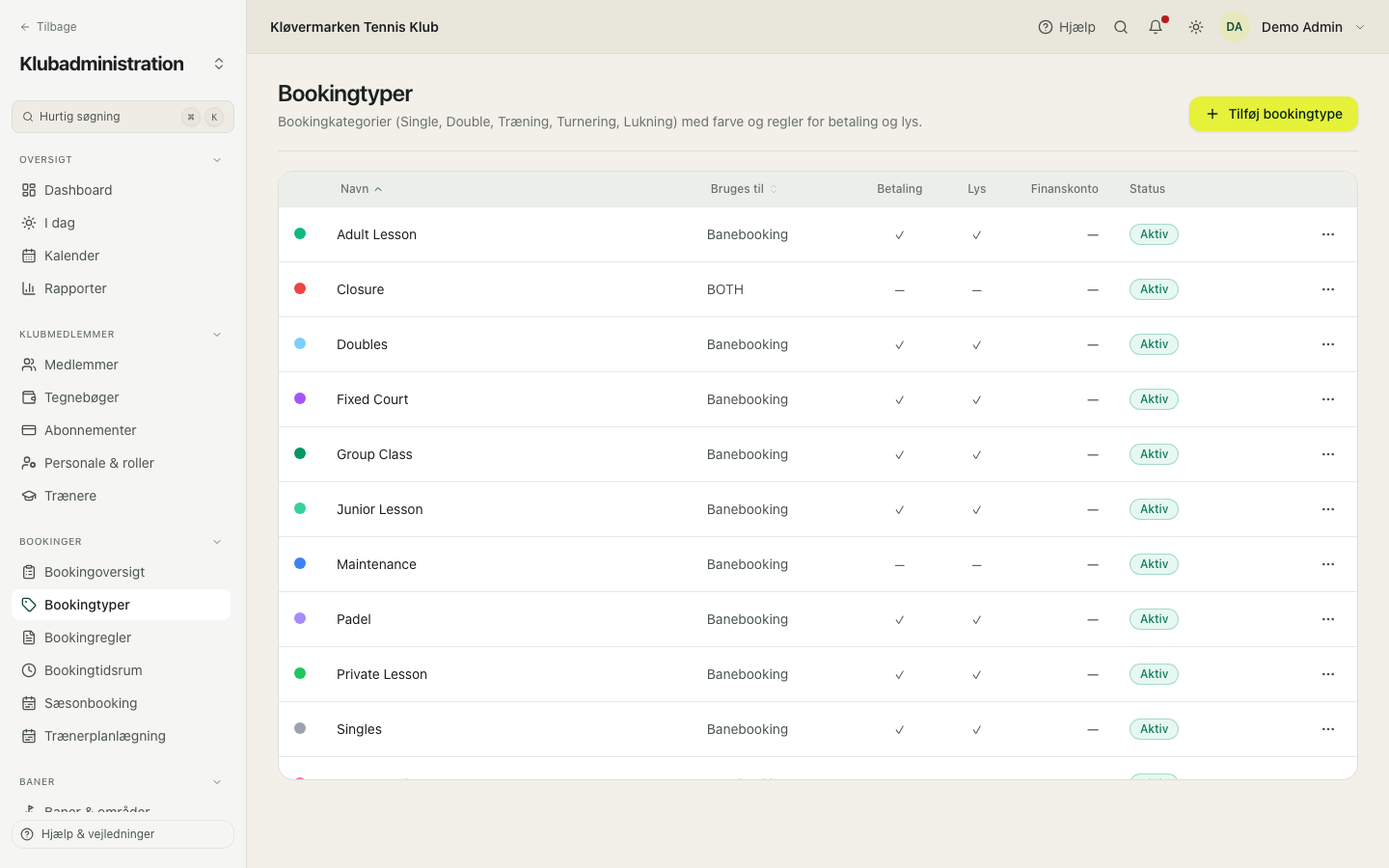Collapse the Oversigt sidebar section
Viewport: 1389px width, 868px height.
click(x=217, y=160)
